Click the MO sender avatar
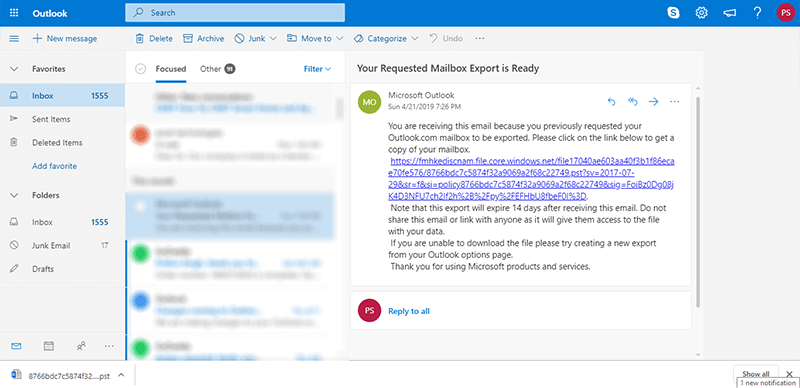This screenshot has height=388, width=800. pyautogui.click(x=369, y=102)
